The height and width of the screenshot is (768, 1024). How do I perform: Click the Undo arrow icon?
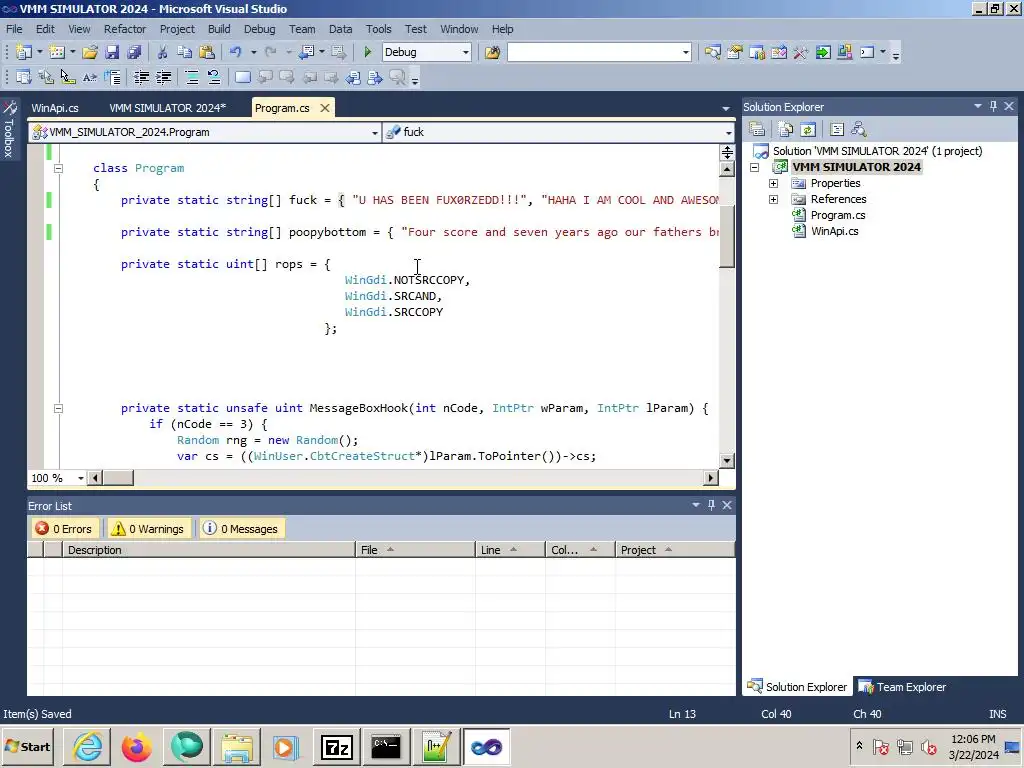point(236,52)
